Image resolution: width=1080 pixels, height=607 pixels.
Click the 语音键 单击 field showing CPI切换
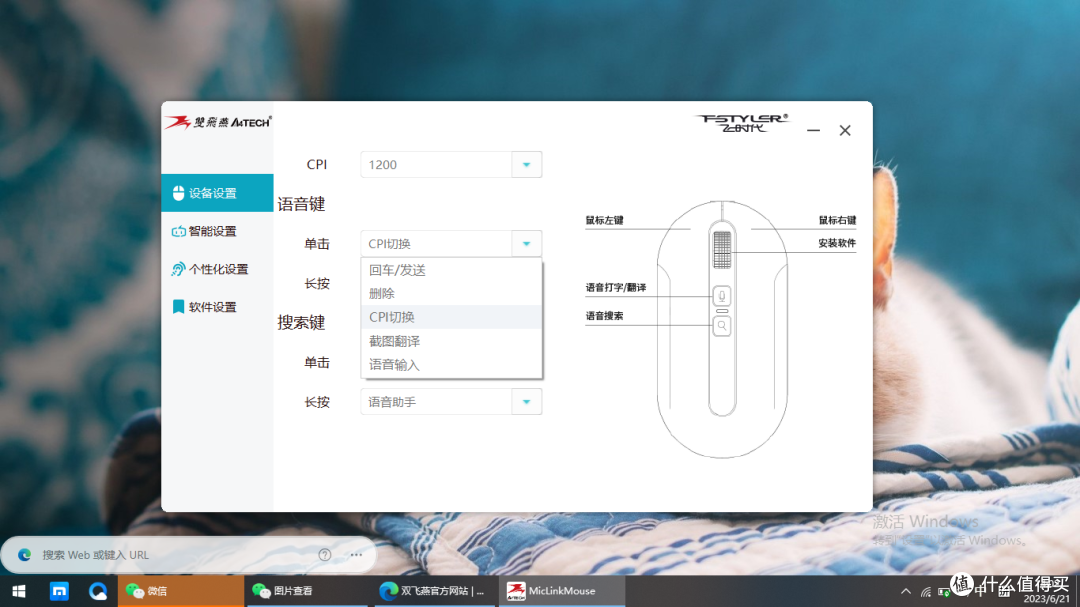click(x=437, y=243)
